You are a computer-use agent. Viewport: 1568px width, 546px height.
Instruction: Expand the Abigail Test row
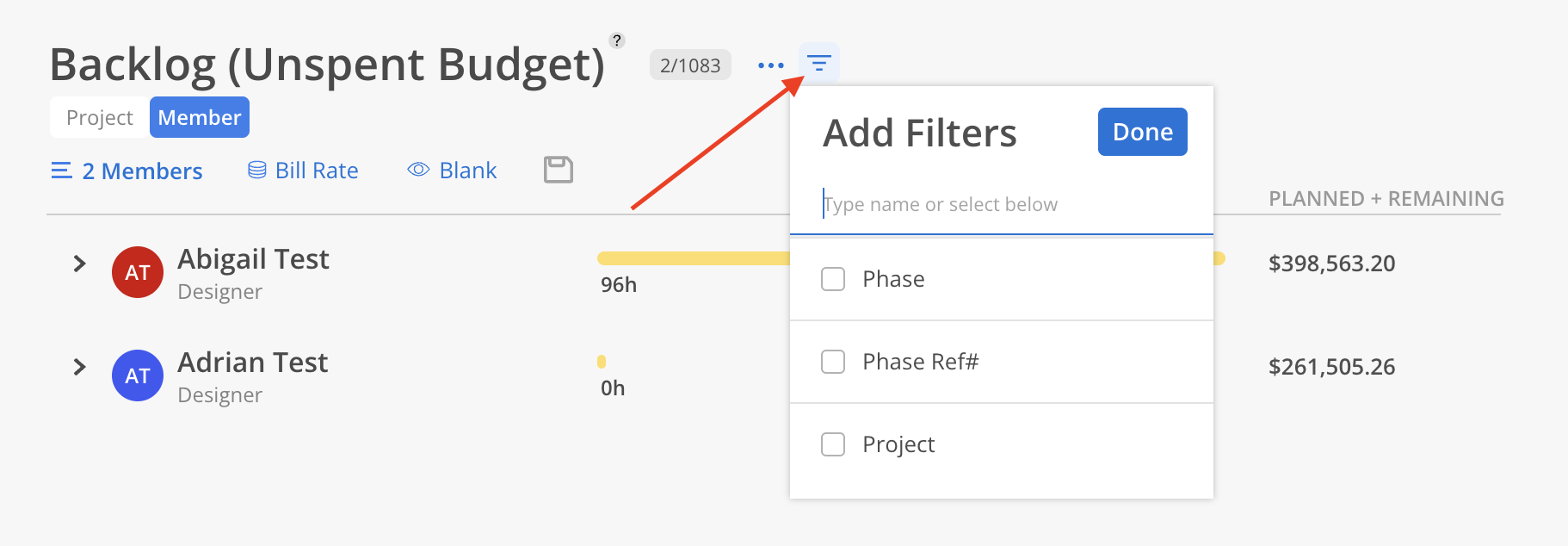(79, 264)
